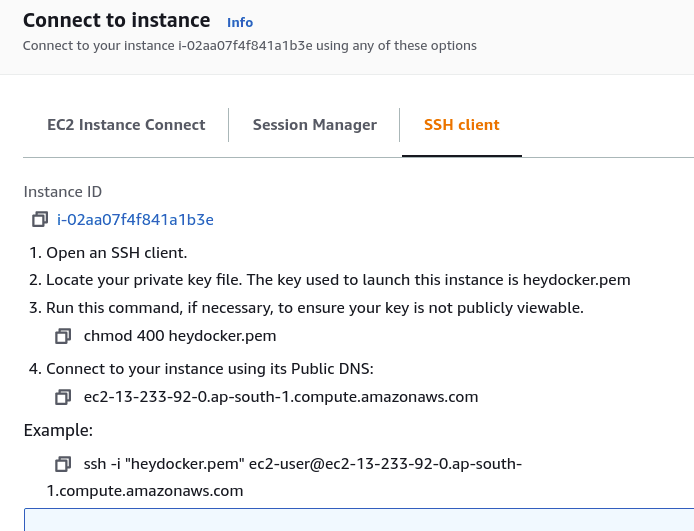The image size is (694, 531).
Task: Select the SSH client tab
Action: (462, 125)
